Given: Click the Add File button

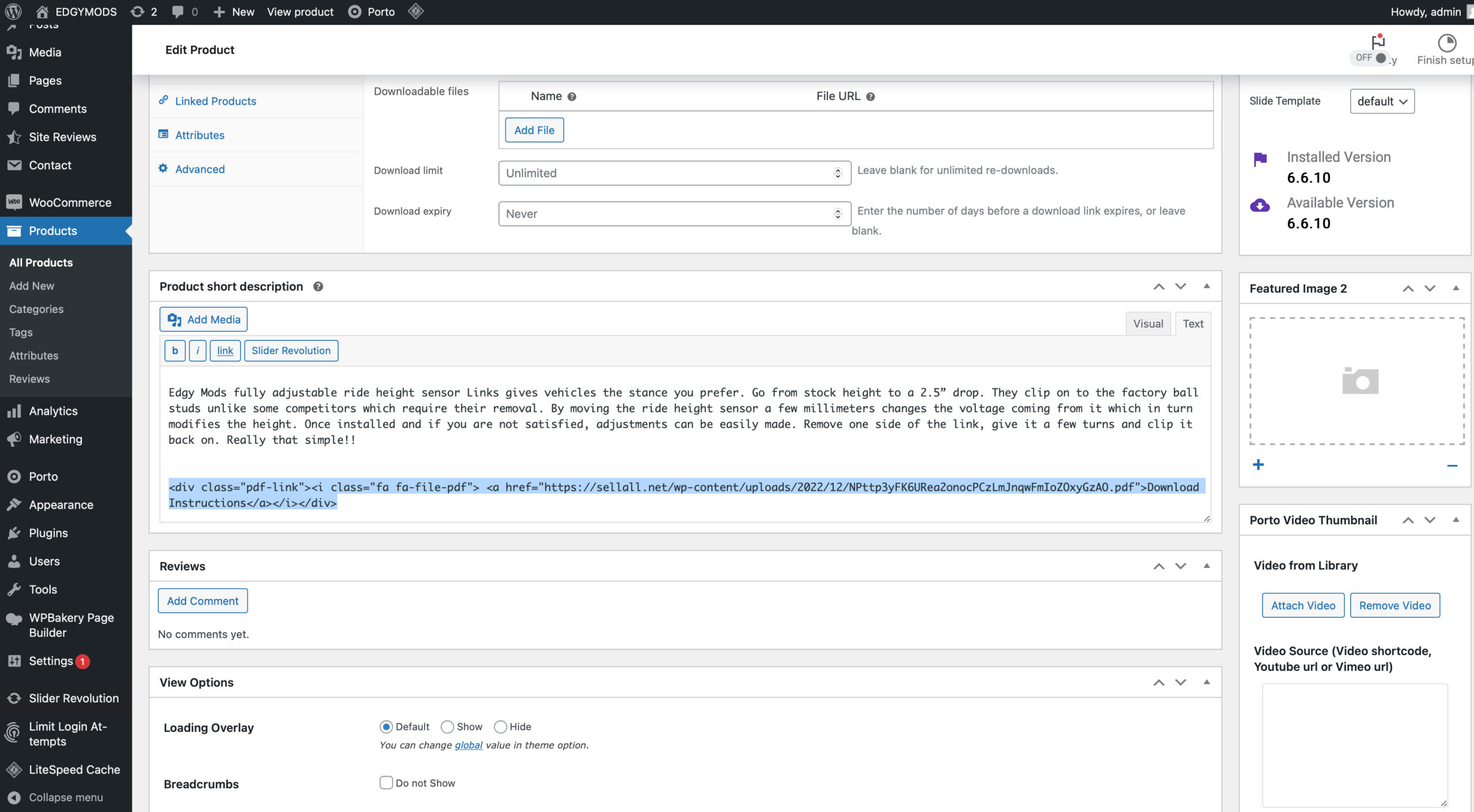Looking at the screenshot, I should click(534, 130).
